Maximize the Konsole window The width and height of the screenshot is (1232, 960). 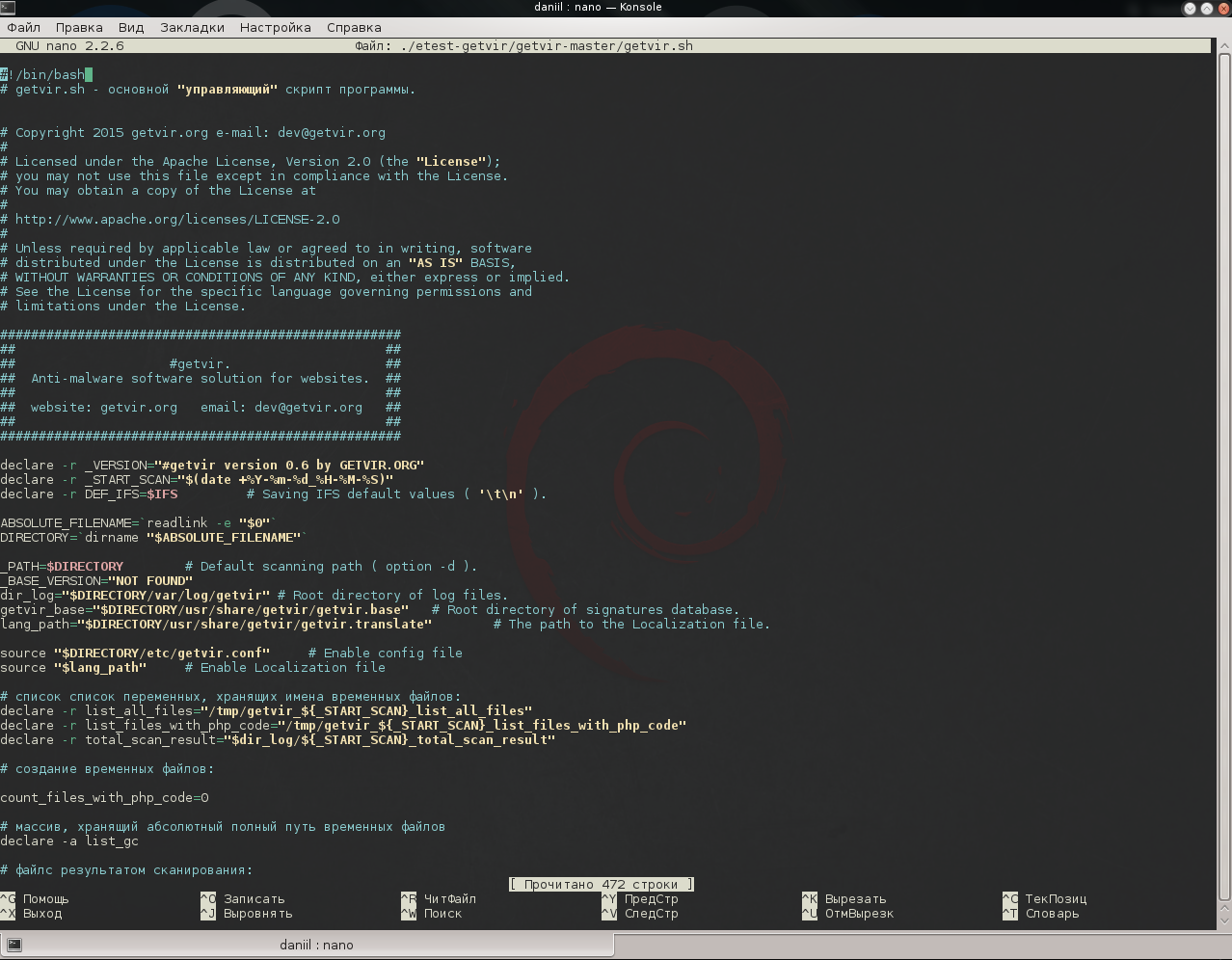pos(1206,8)
